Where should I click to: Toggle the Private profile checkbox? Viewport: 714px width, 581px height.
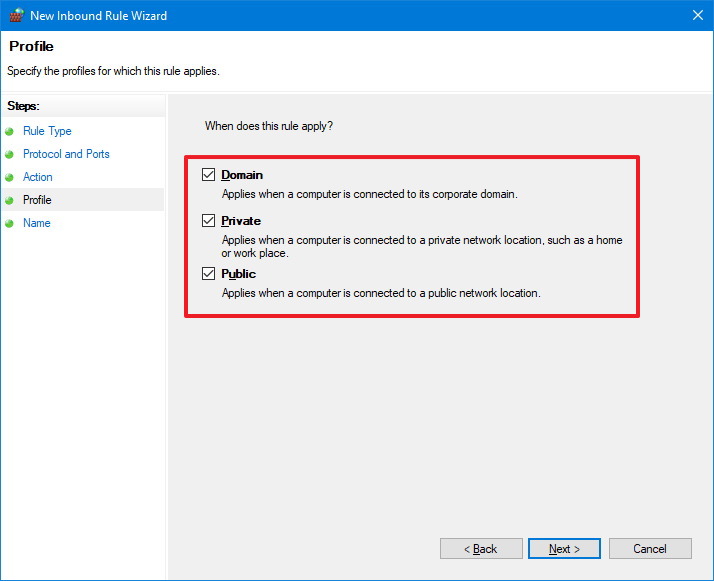(209, 221)
